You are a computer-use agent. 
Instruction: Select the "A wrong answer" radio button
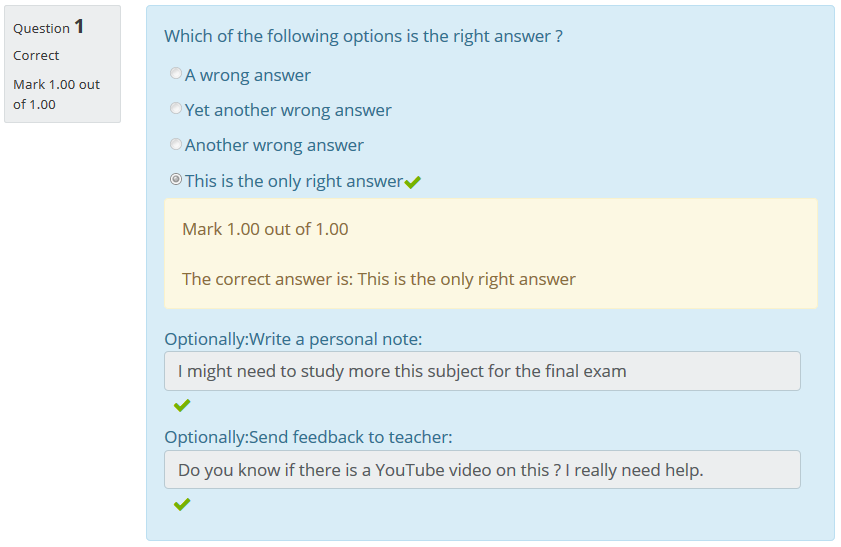(176, 74)
